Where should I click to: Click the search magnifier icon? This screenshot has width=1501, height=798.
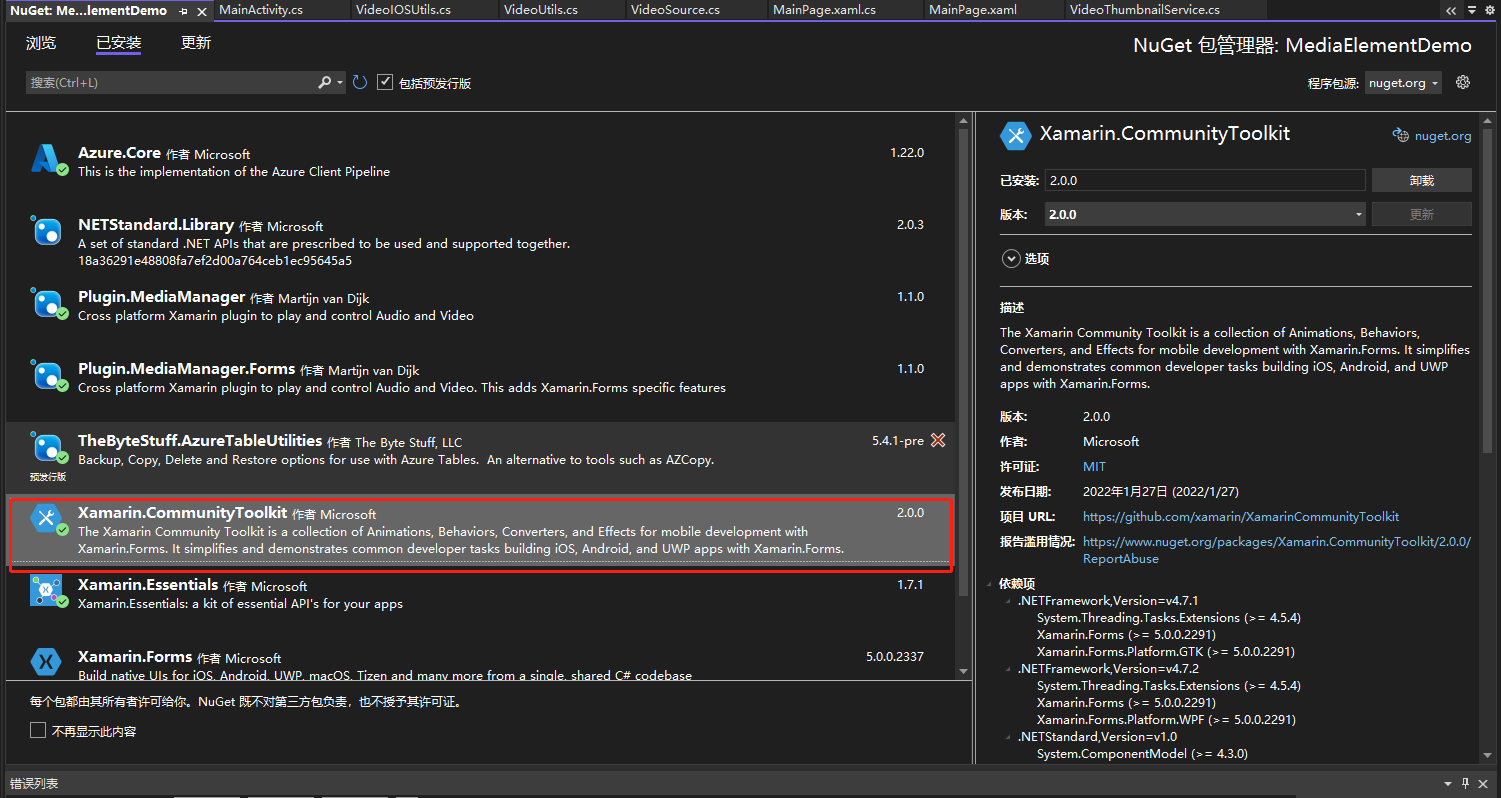326,82
